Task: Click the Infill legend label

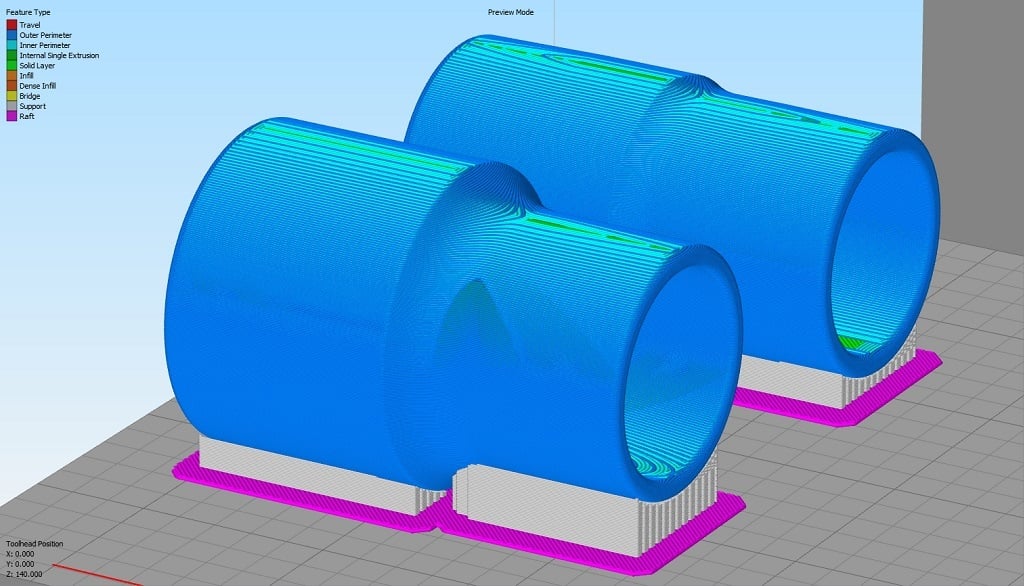Action: (26, 76)
